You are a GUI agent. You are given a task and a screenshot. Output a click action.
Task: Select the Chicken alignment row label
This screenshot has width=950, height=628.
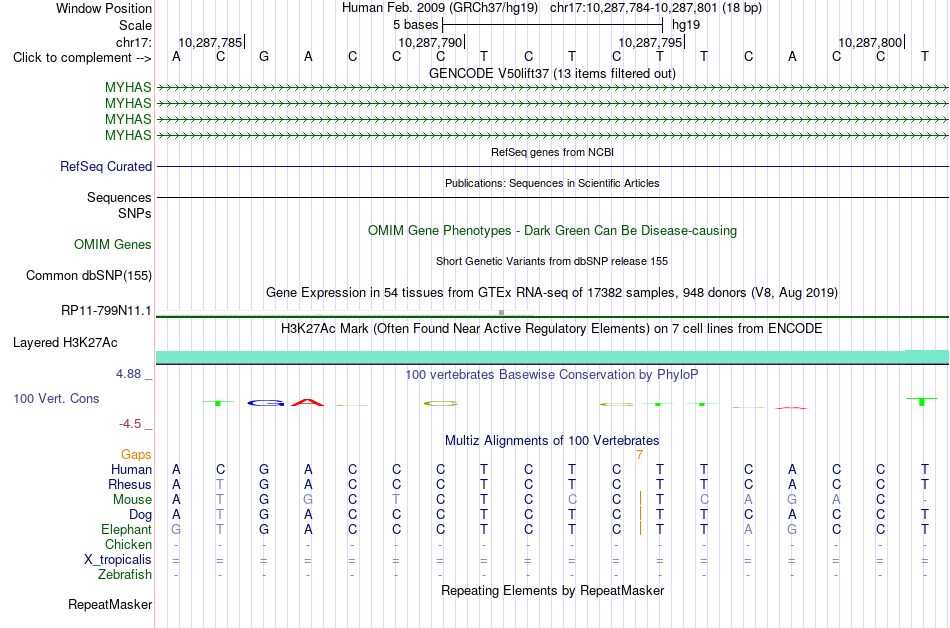coord(128,544)
